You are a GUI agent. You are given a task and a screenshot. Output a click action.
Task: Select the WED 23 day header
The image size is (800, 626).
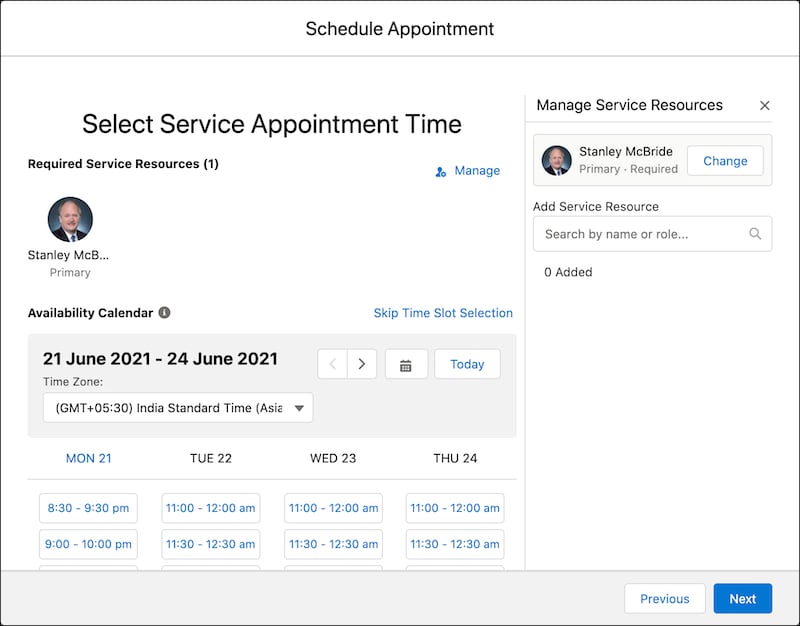tap(333, 458)
